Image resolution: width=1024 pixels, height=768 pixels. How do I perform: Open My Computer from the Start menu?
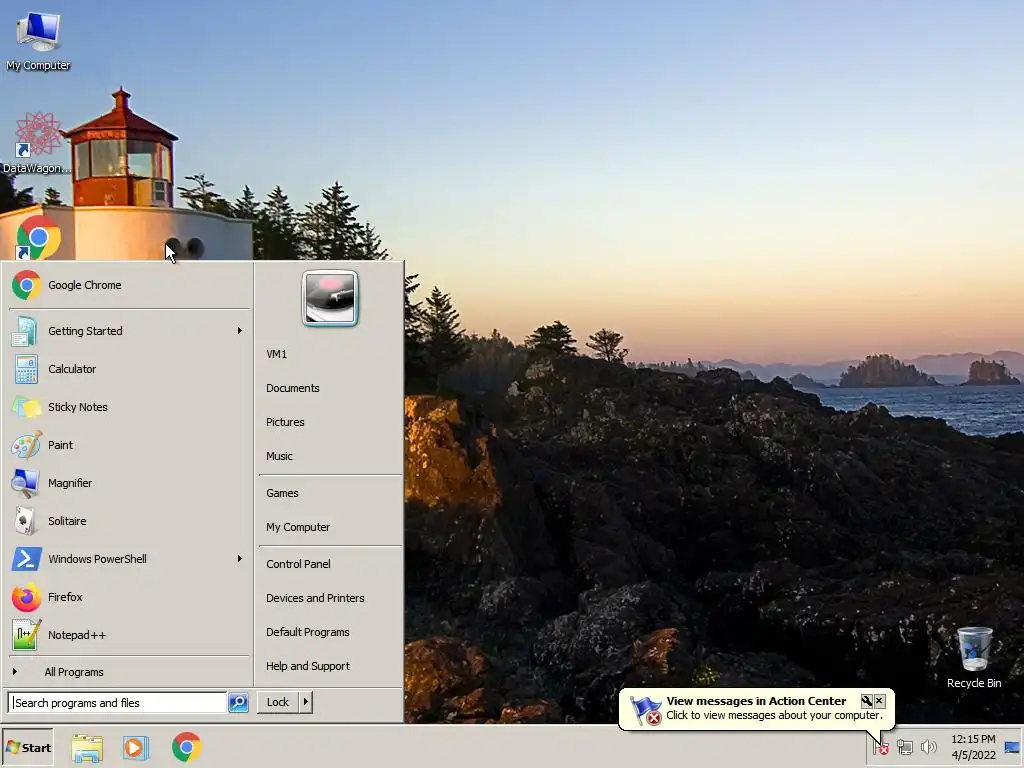(330, 527)
